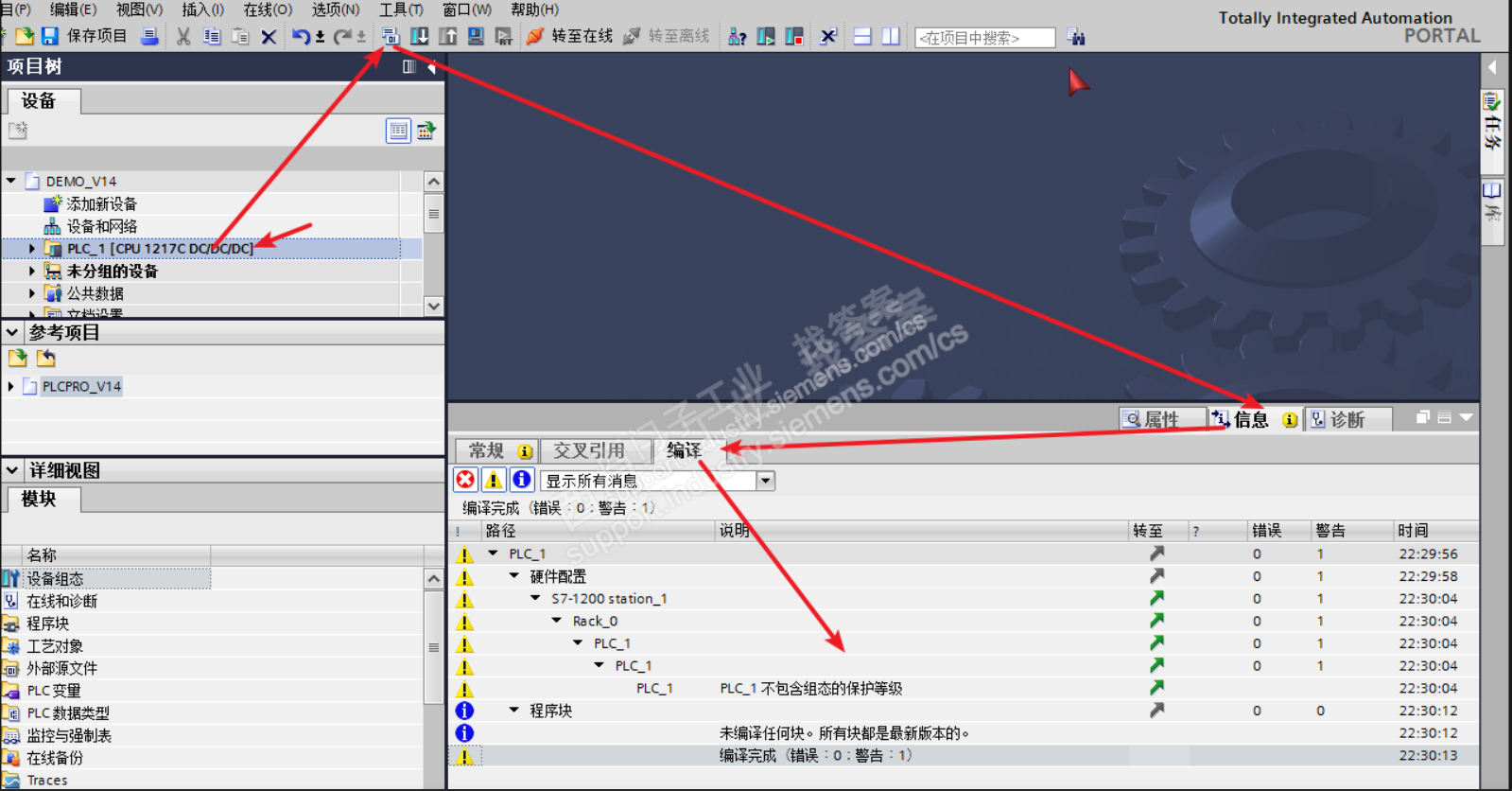1512x791 pixels.
Task: Open 设备和网络 in the project tree
Action: click(x=101, y=226)
